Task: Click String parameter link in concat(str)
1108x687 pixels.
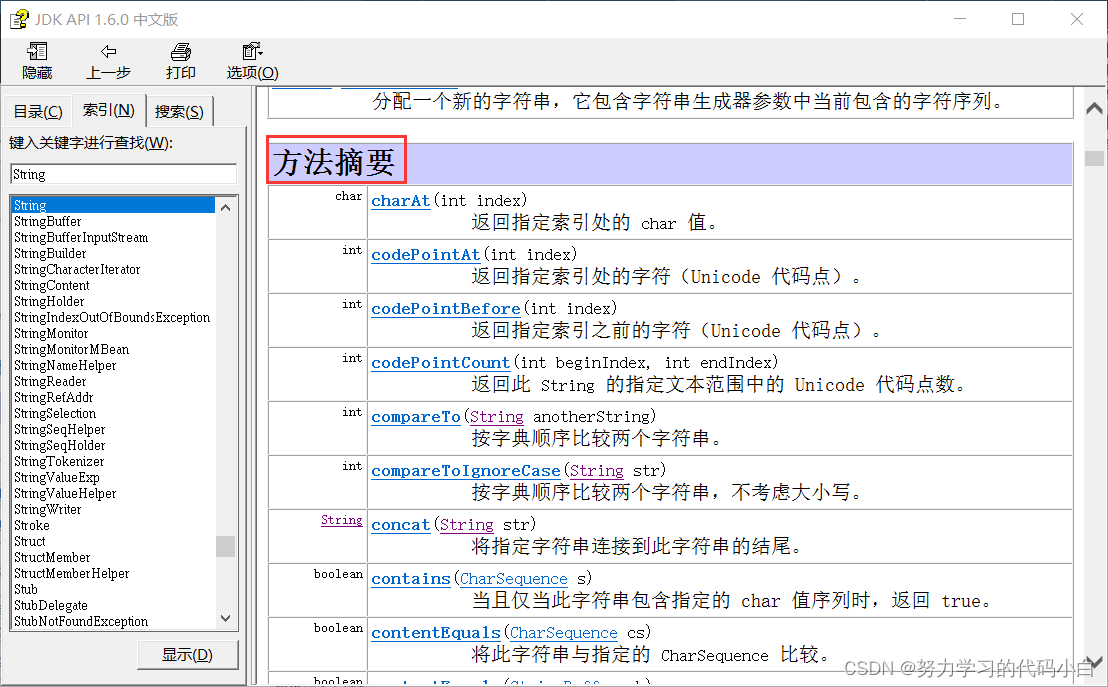Action: point(466,525)
